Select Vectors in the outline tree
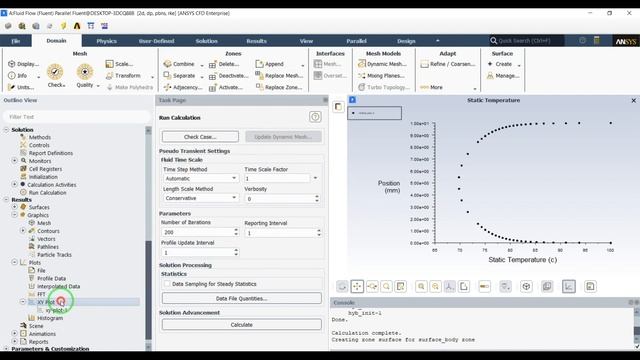 [46, 239]
